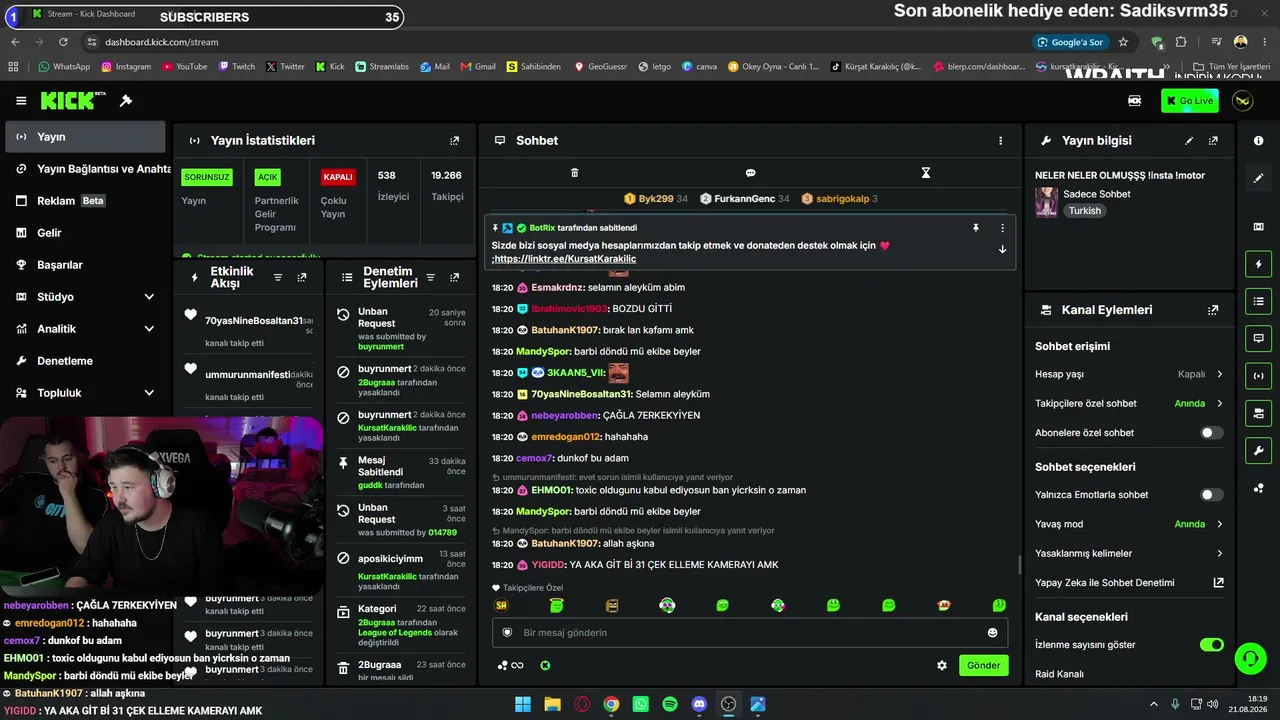
Task: Expand the pinned message with down arrow
Action: point(1002,250)
